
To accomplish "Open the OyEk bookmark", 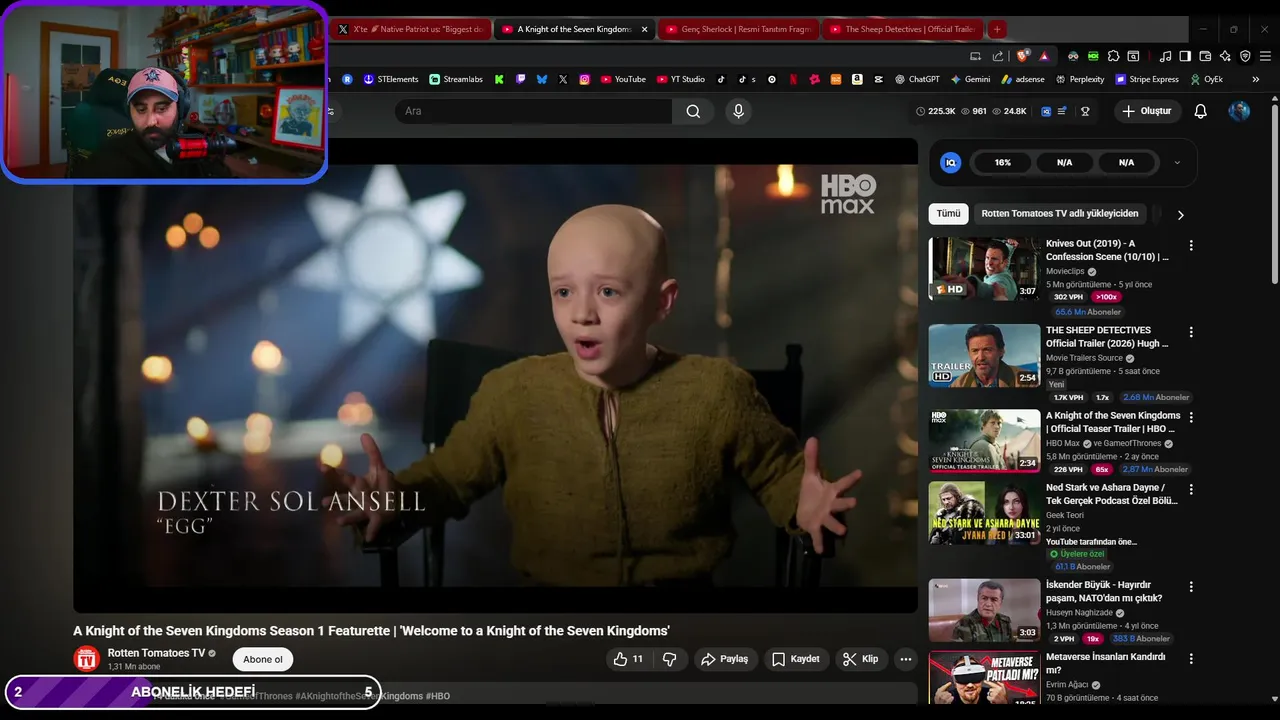I will 1206,79.
